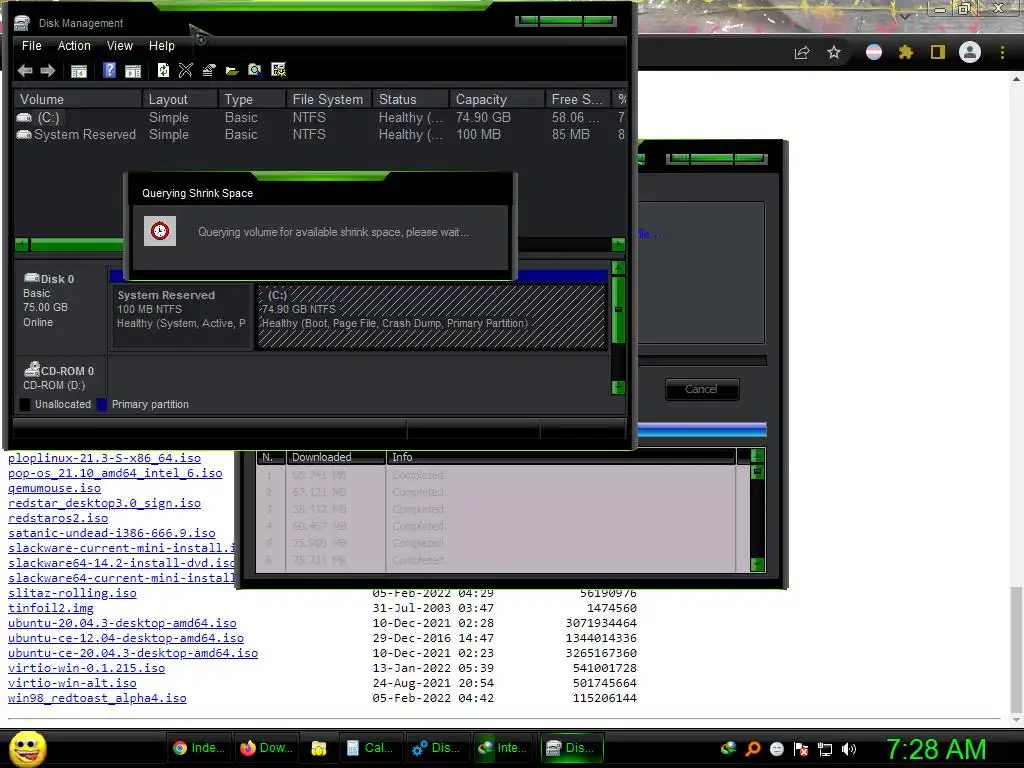The image size is (1024, 768).
Task: Click the browser share icon
Action: (x=802, y=52)
